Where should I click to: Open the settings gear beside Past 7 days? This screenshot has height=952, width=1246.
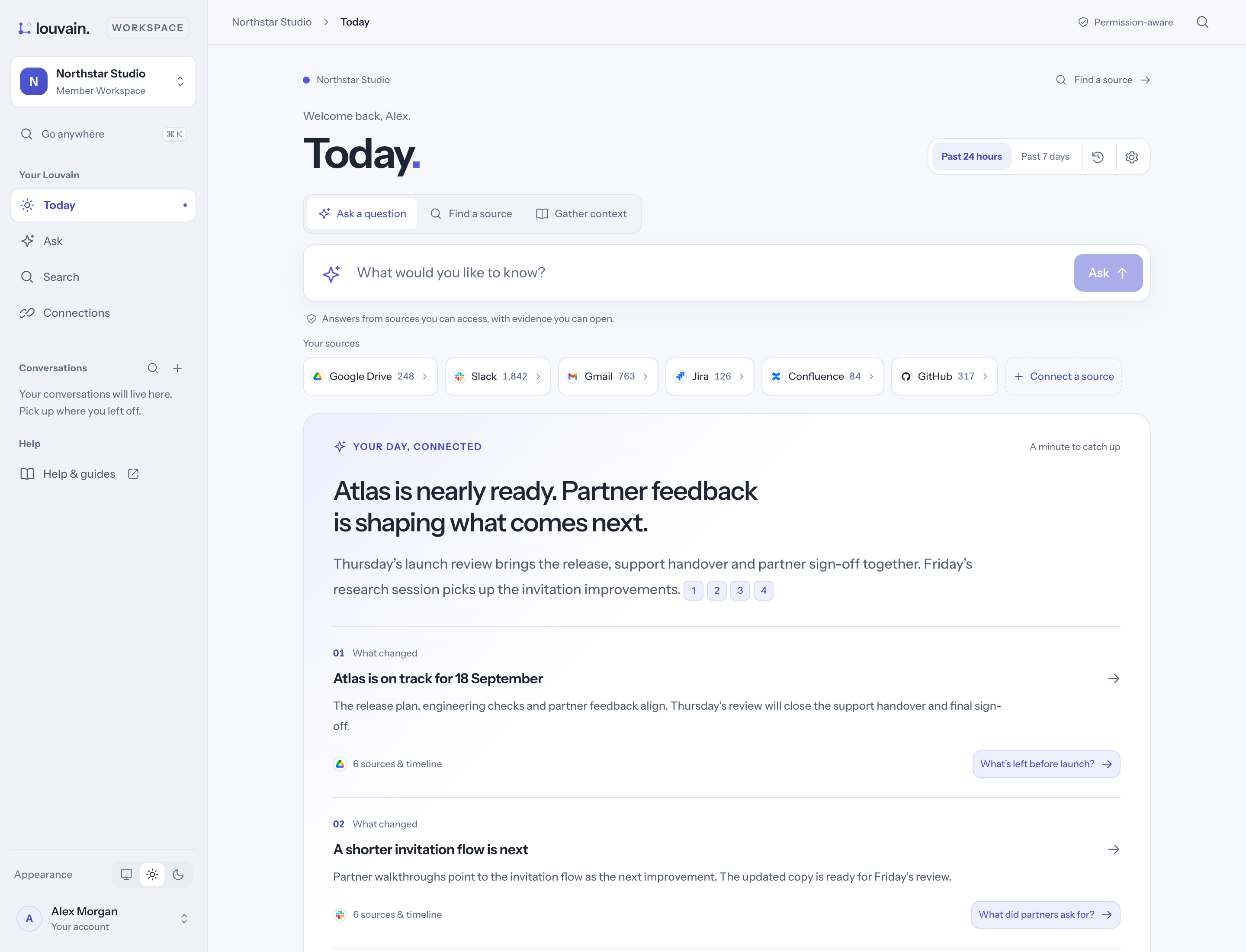[1131, 157]
